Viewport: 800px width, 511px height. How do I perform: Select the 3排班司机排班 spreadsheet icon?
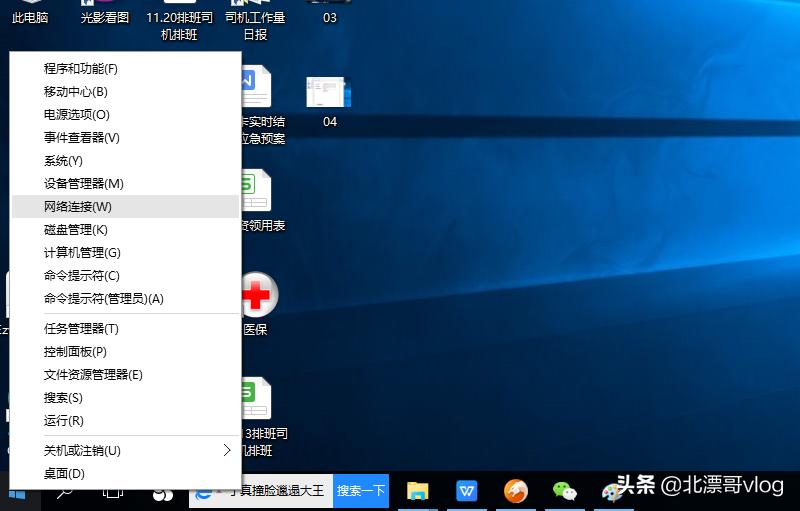point(256,399)
